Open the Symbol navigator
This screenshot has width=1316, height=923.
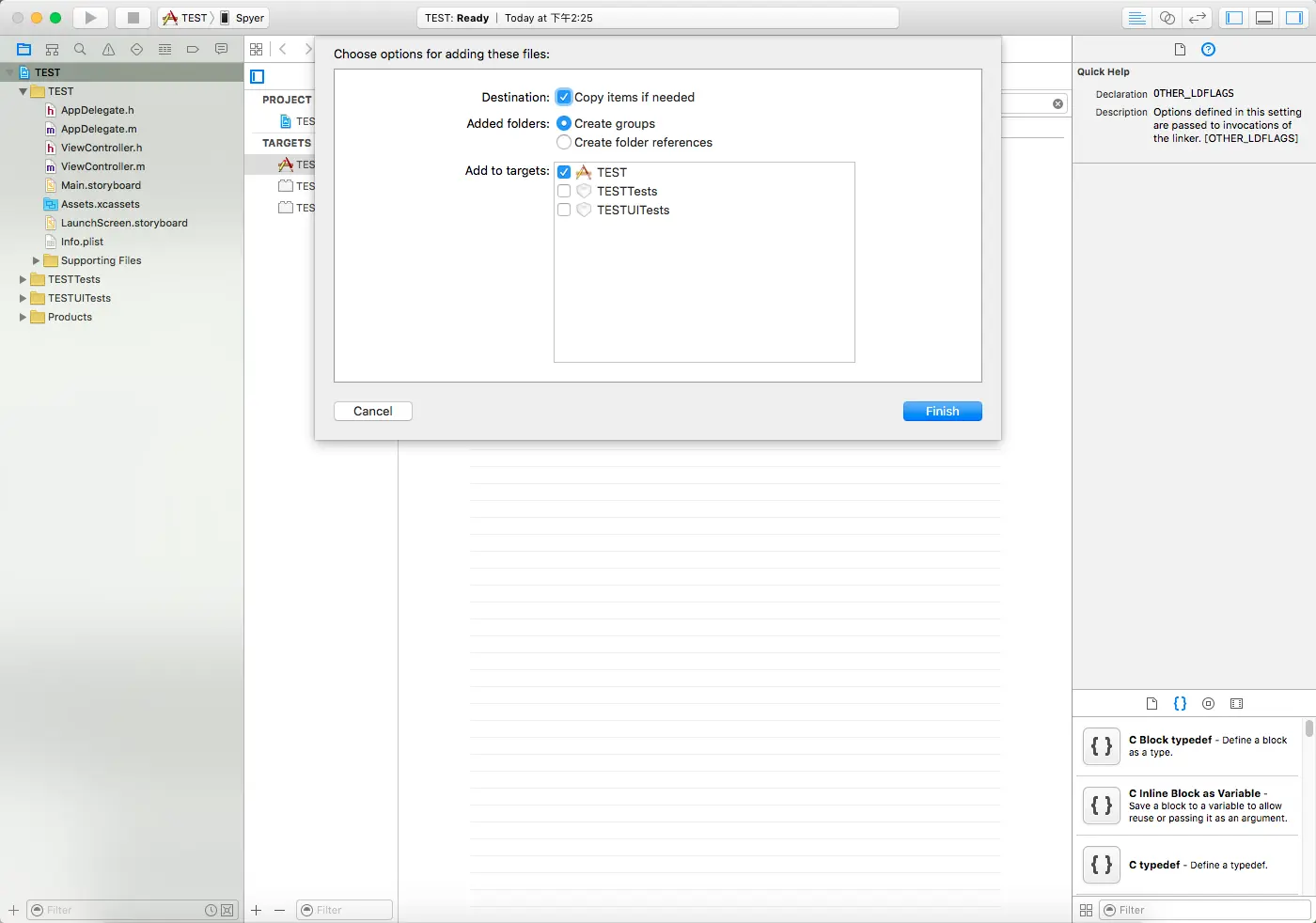pos(53,49)
